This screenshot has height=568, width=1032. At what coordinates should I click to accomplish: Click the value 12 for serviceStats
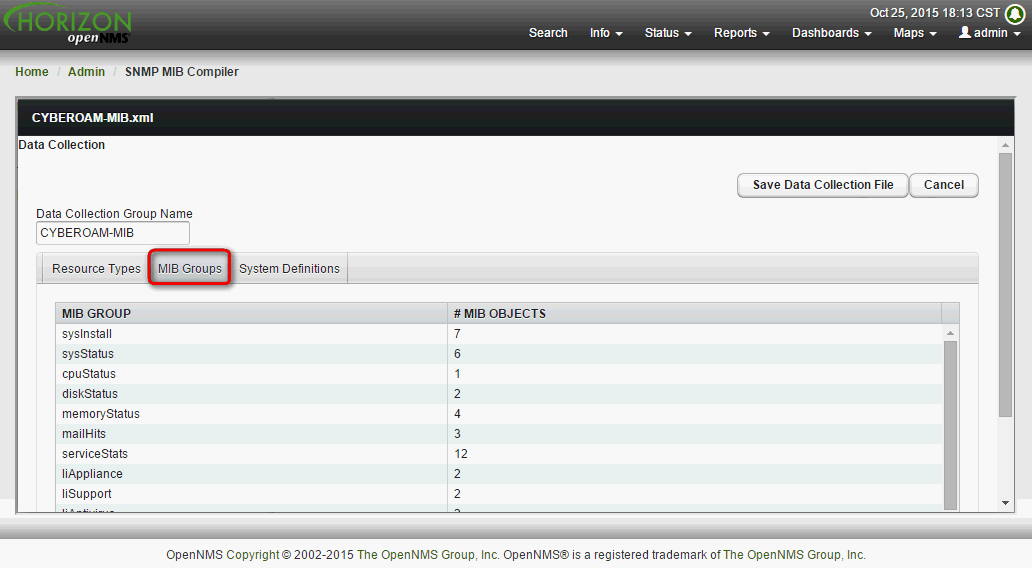[x=461, y=453]
